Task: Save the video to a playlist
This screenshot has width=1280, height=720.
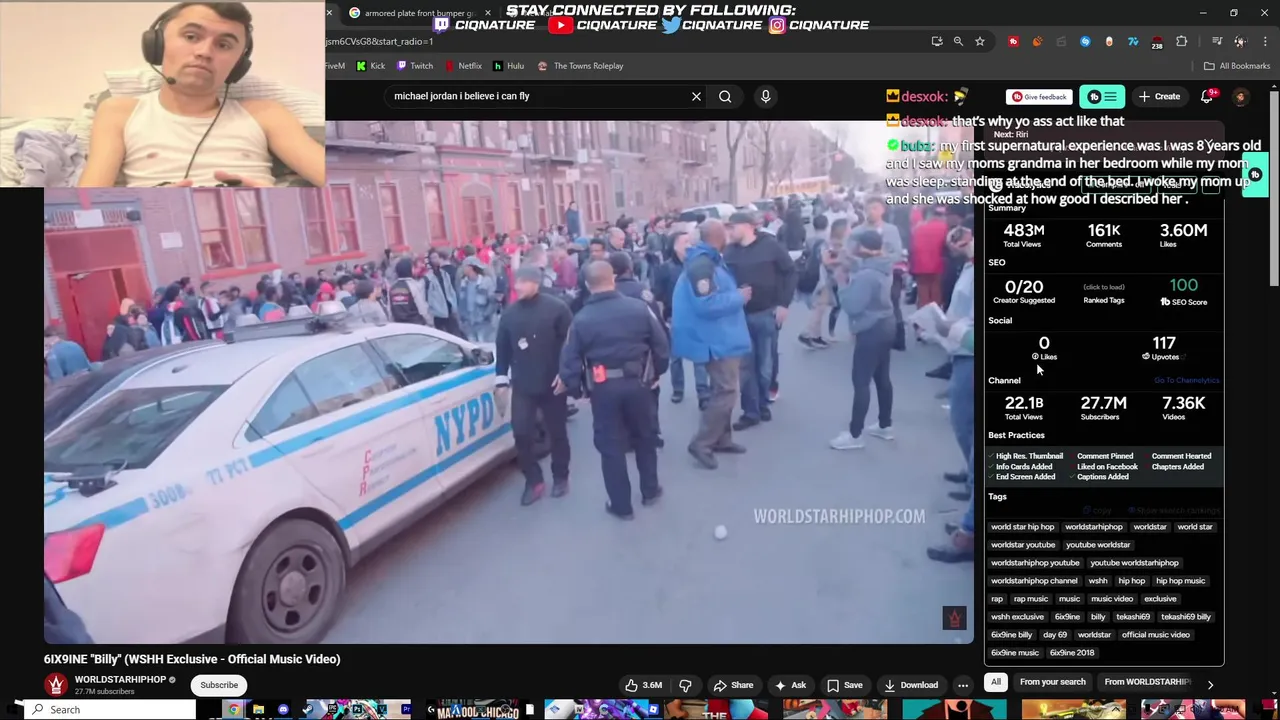Action: click(845, 685)
